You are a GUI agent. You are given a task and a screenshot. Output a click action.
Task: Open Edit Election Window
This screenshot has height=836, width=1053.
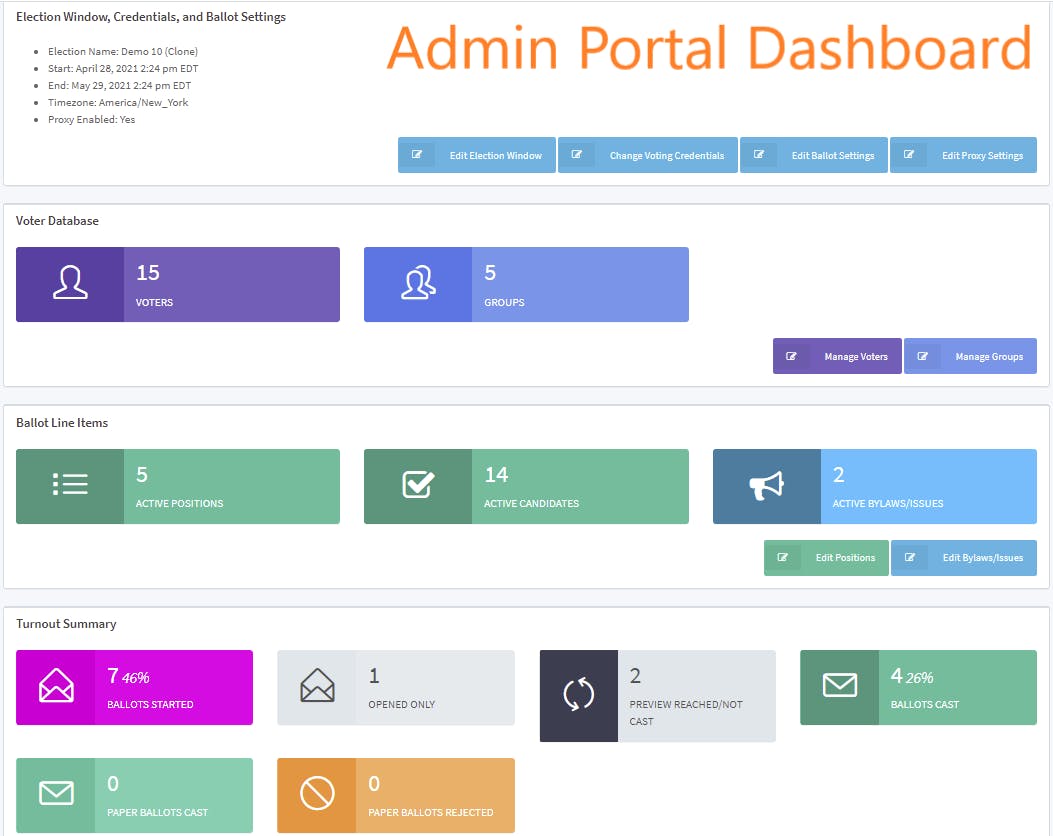click(x=477, y=155)
